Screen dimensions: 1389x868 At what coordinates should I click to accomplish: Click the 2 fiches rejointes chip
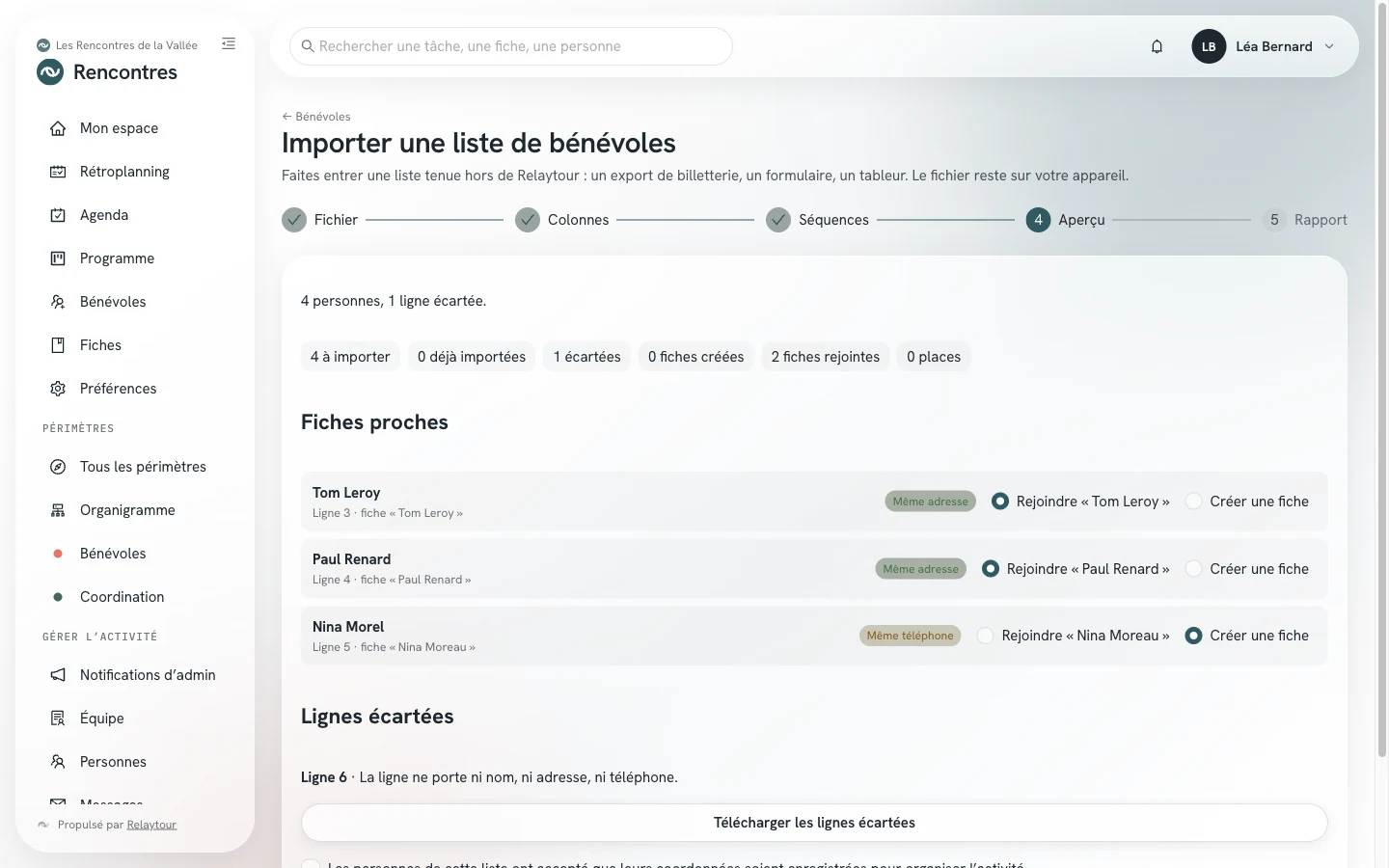click(826, 357)
